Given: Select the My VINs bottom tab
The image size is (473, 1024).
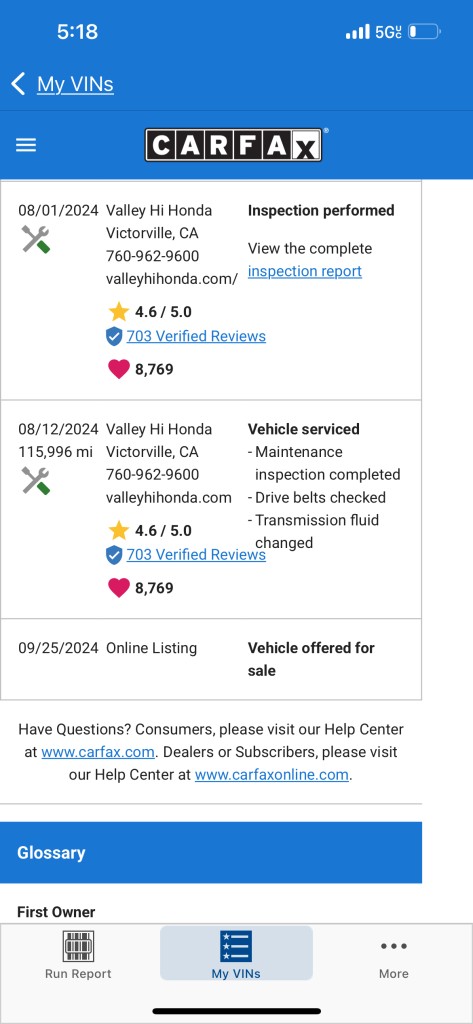Looking at the screenshot, I should click(x=236, y=954).
